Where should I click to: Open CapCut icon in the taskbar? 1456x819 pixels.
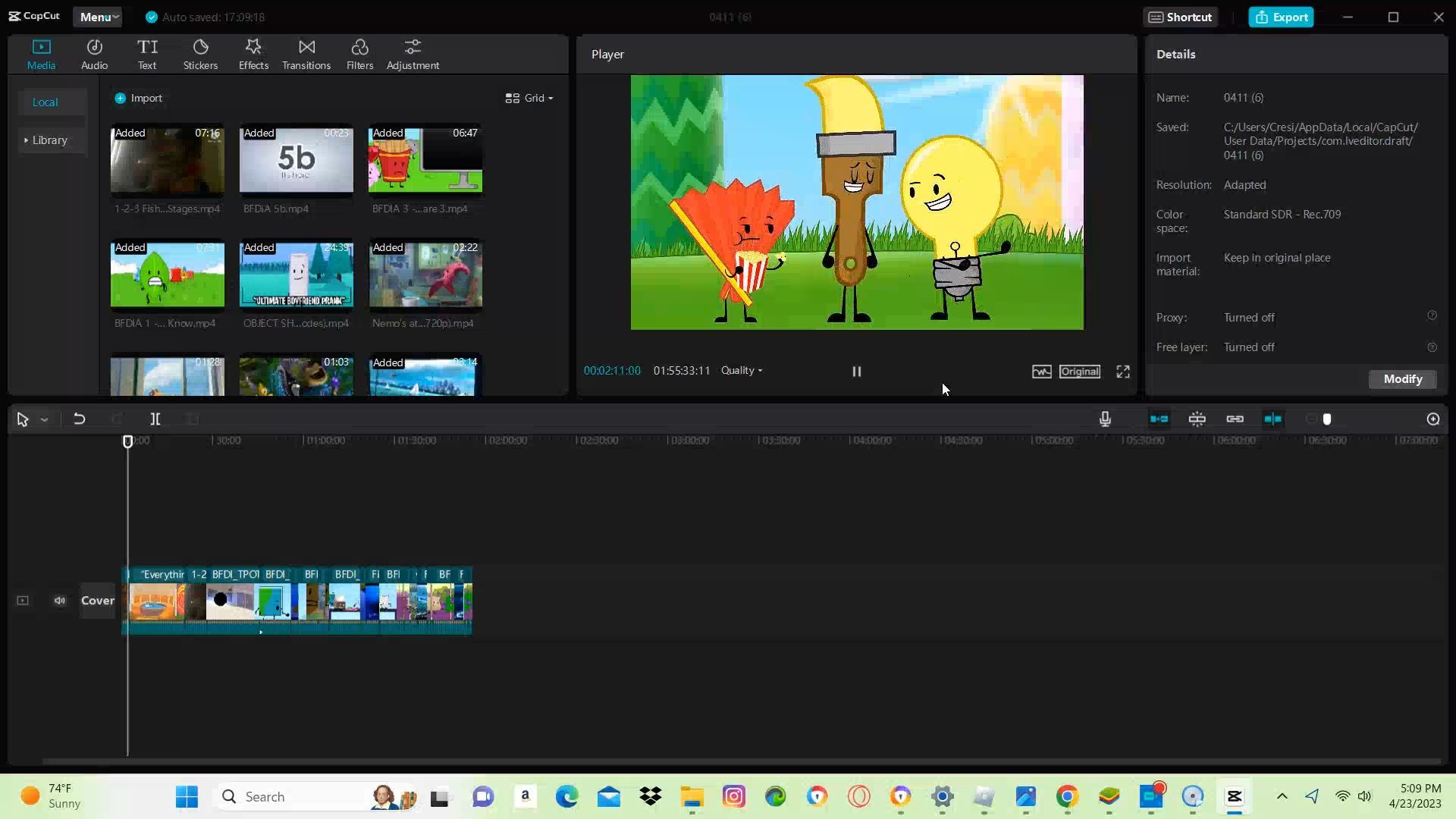point(1235,797)
